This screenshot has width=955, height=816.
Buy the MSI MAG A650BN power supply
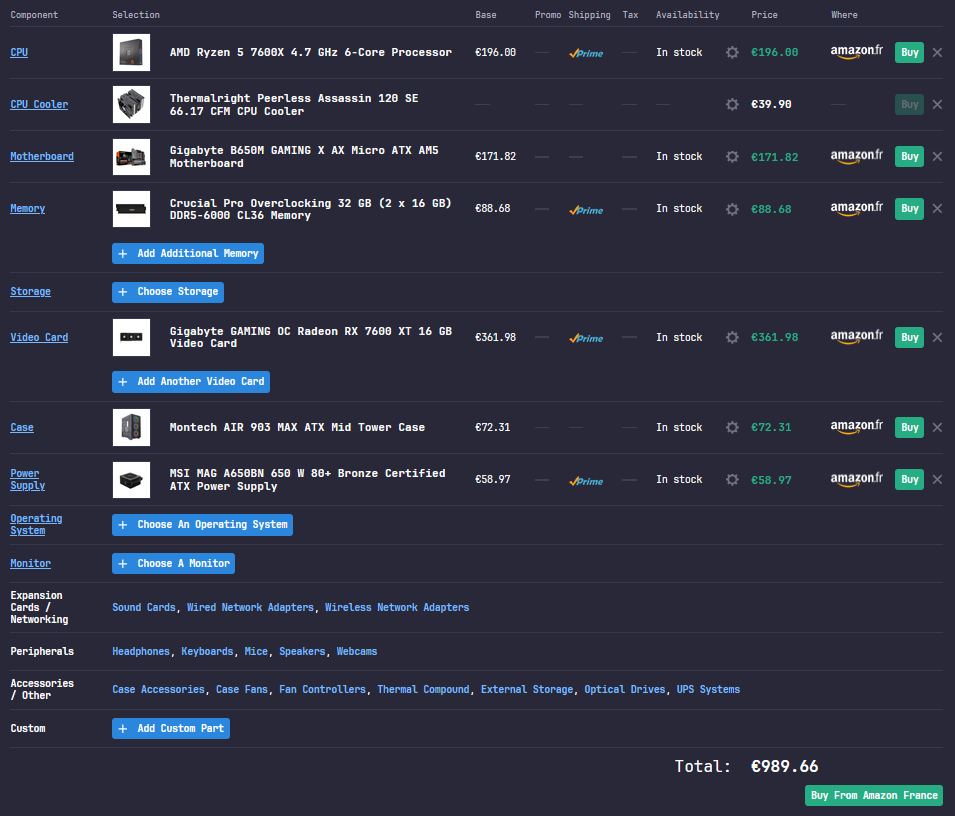point(909,480)
